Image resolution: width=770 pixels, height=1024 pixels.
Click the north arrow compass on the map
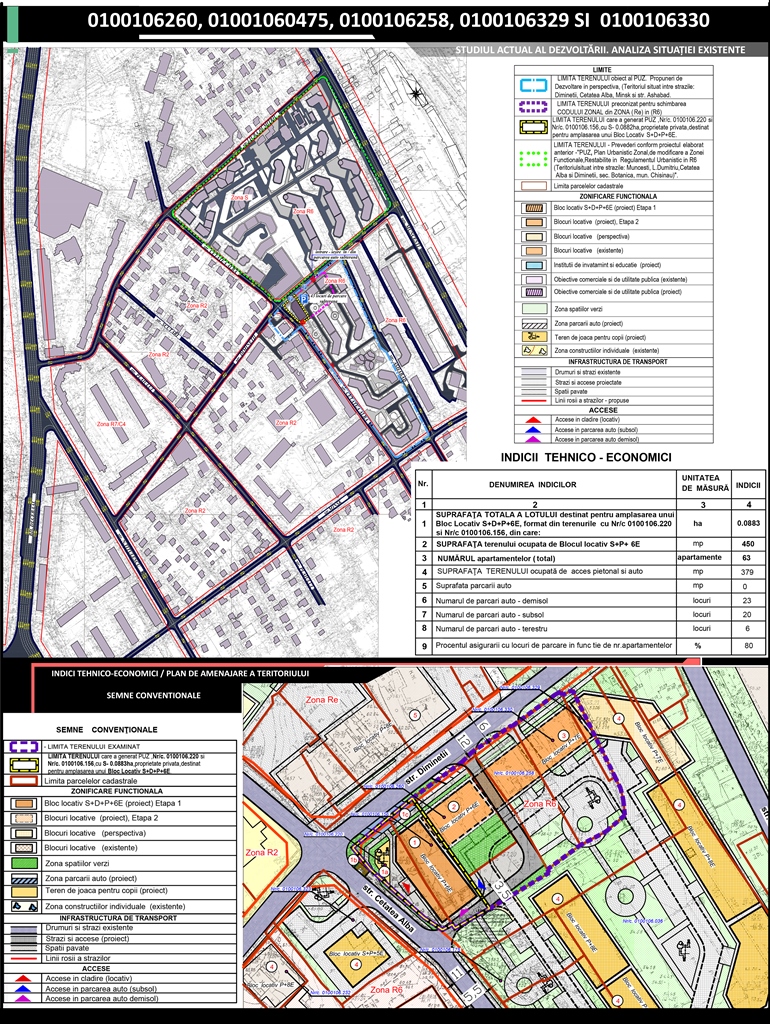coord(414,95)
